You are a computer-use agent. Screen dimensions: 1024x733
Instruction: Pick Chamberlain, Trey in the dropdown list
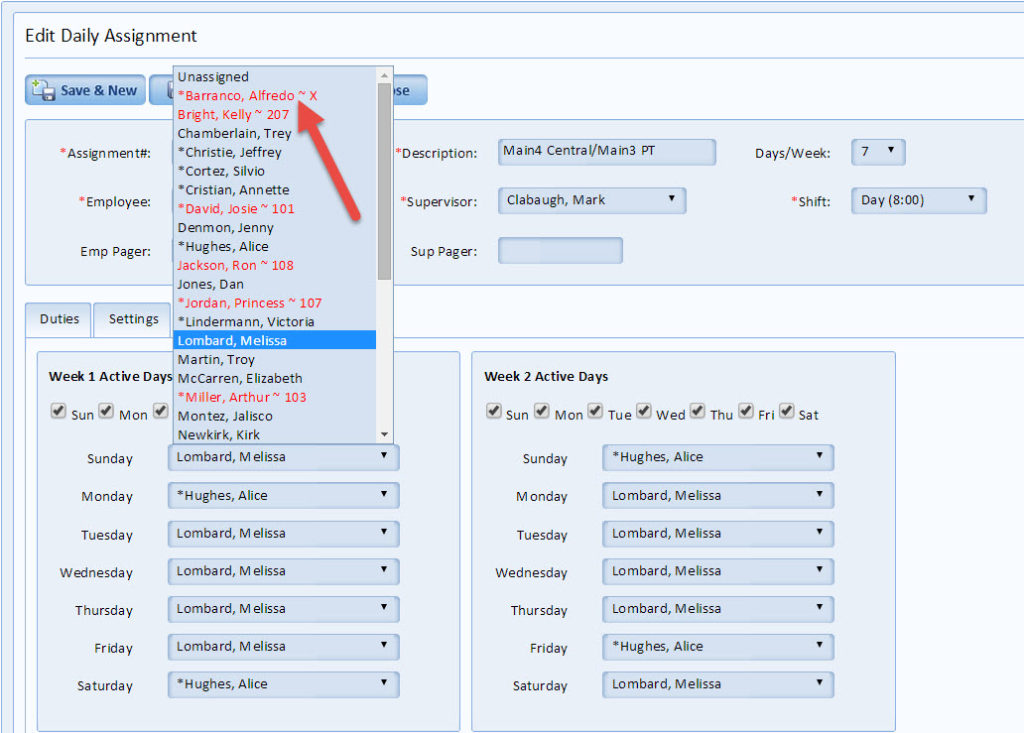click(274, 133)
